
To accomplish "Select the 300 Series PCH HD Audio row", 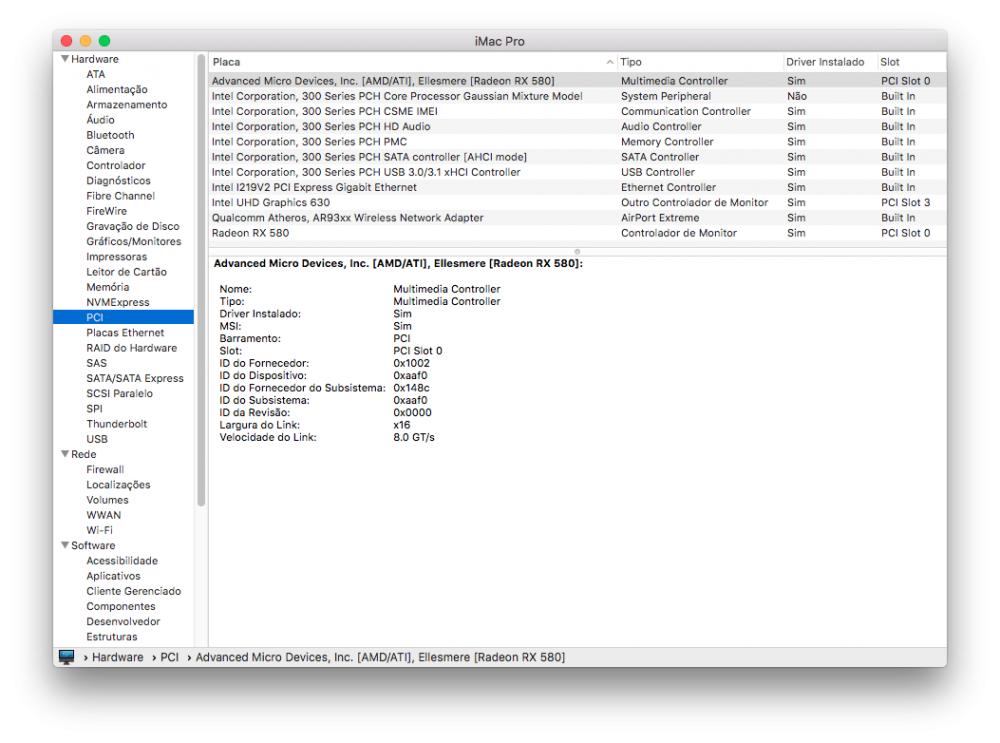I will 577,127.
